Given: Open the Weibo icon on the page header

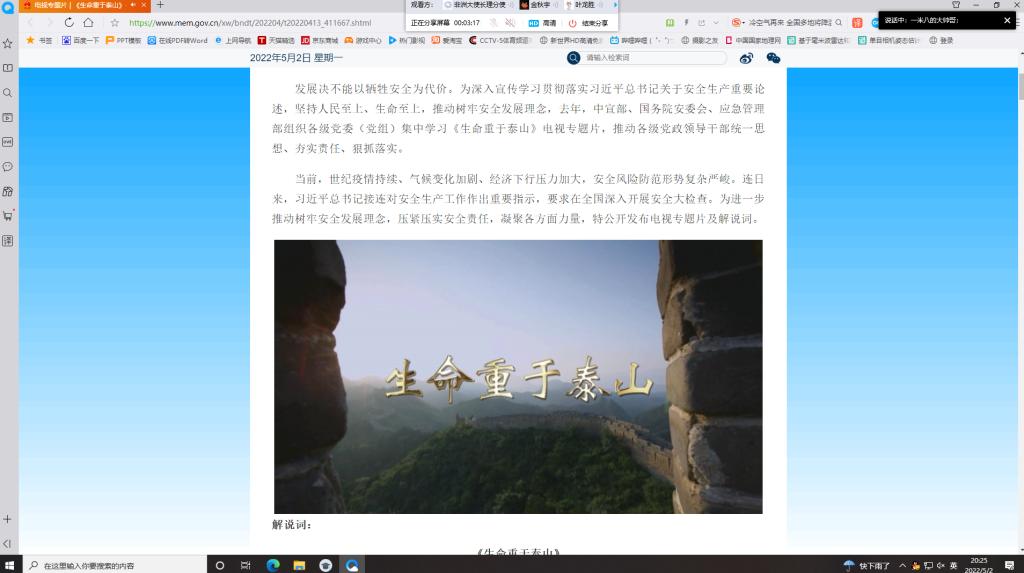Looking at the screenshot, I should click(x=746, y=58).
